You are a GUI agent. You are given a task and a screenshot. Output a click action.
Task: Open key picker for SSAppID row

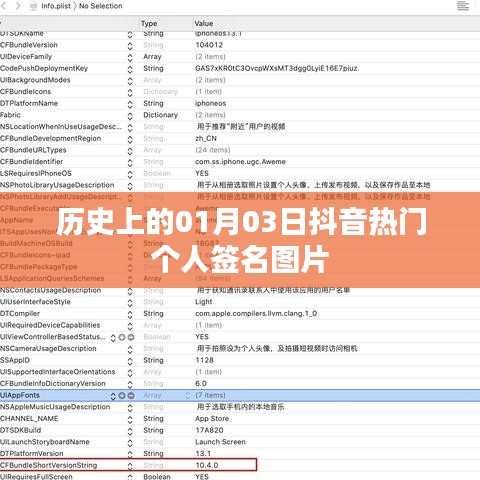point(130,361)
